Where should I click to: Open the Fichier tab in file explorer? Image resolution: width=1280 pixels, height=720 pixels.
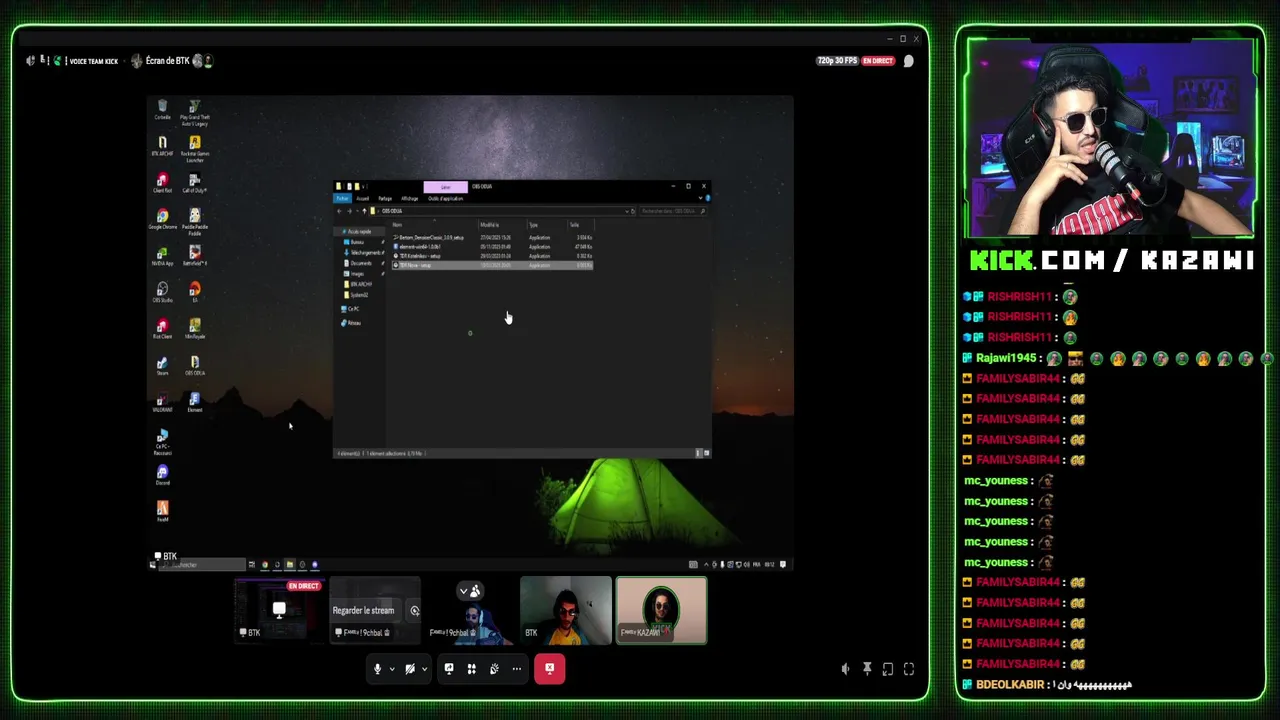[341, 198]
